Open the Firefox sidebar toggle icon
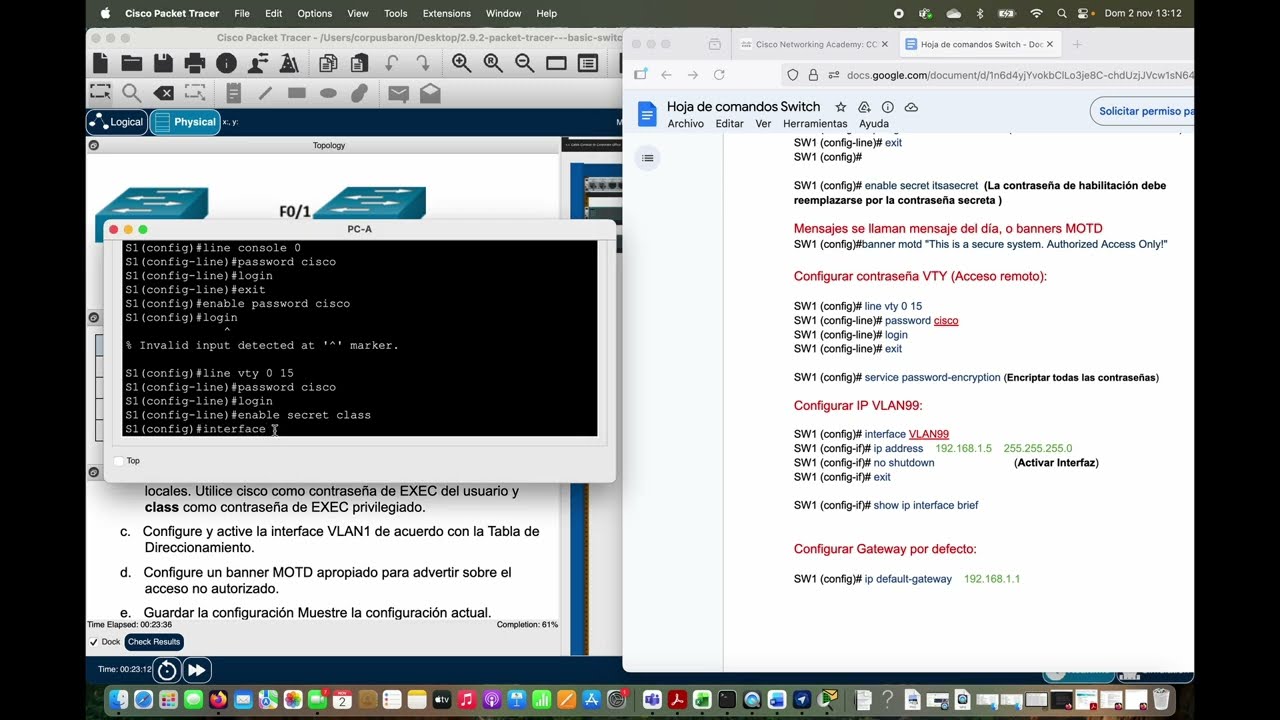The height and width of the screenshot is (720, 1280). (x=640, y=75)
